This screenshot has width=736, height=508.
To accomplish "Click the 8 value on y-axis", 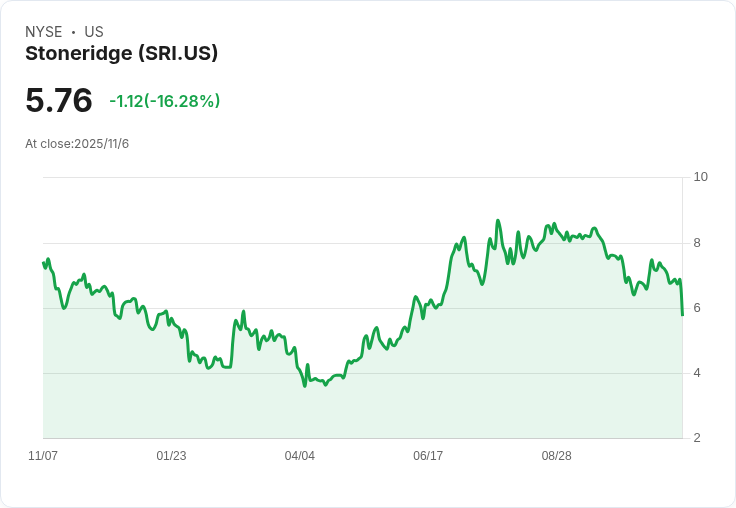I will click(x=698, y=243).
